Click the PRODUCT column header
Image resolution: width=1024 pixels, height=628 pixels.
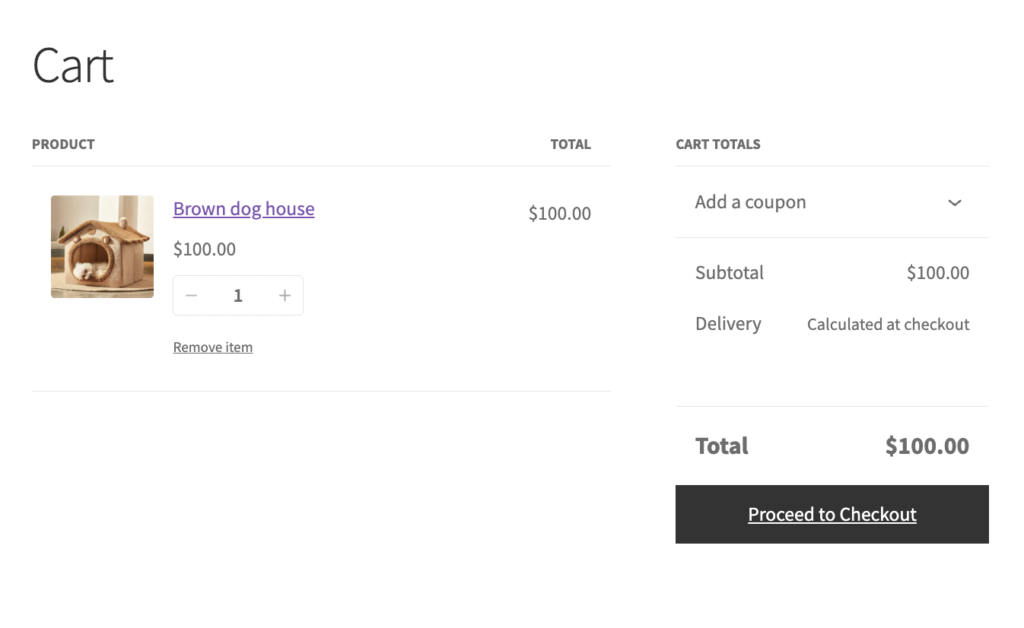pos(63,144)
